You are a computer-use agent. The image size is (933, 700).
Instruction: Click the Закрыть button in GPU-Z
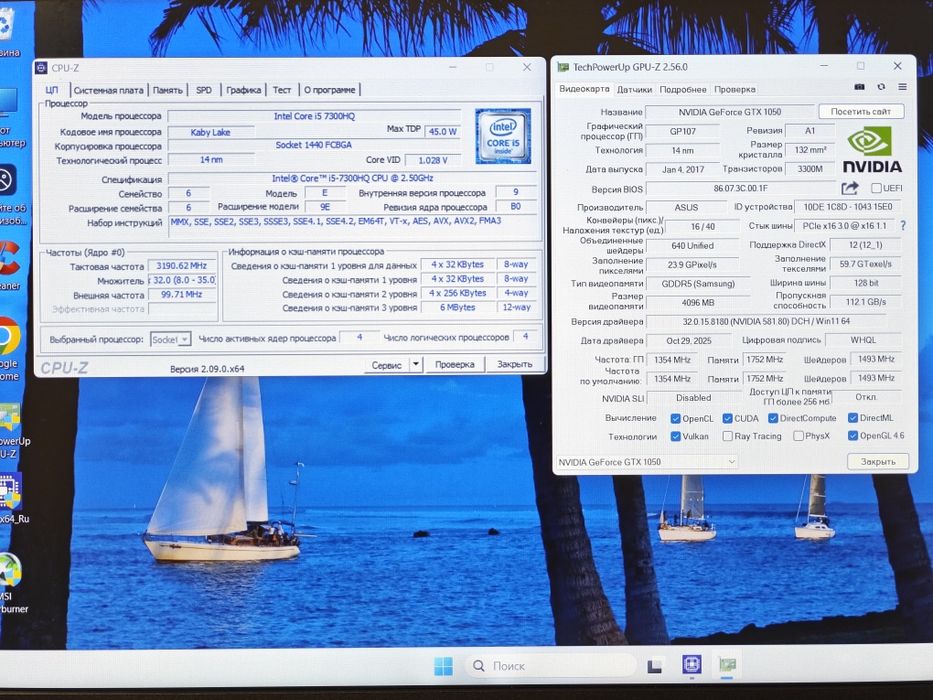pos(878,461)
